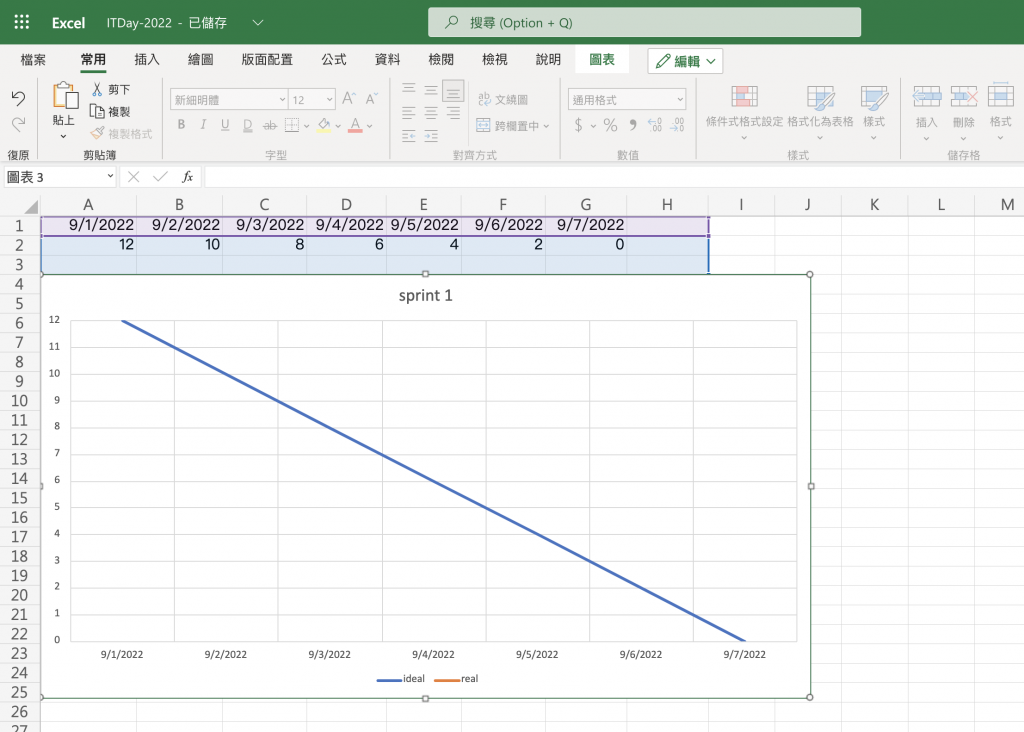1024x732 pixels.
Task: Toggle underline formatting
Action: (225, 125)
